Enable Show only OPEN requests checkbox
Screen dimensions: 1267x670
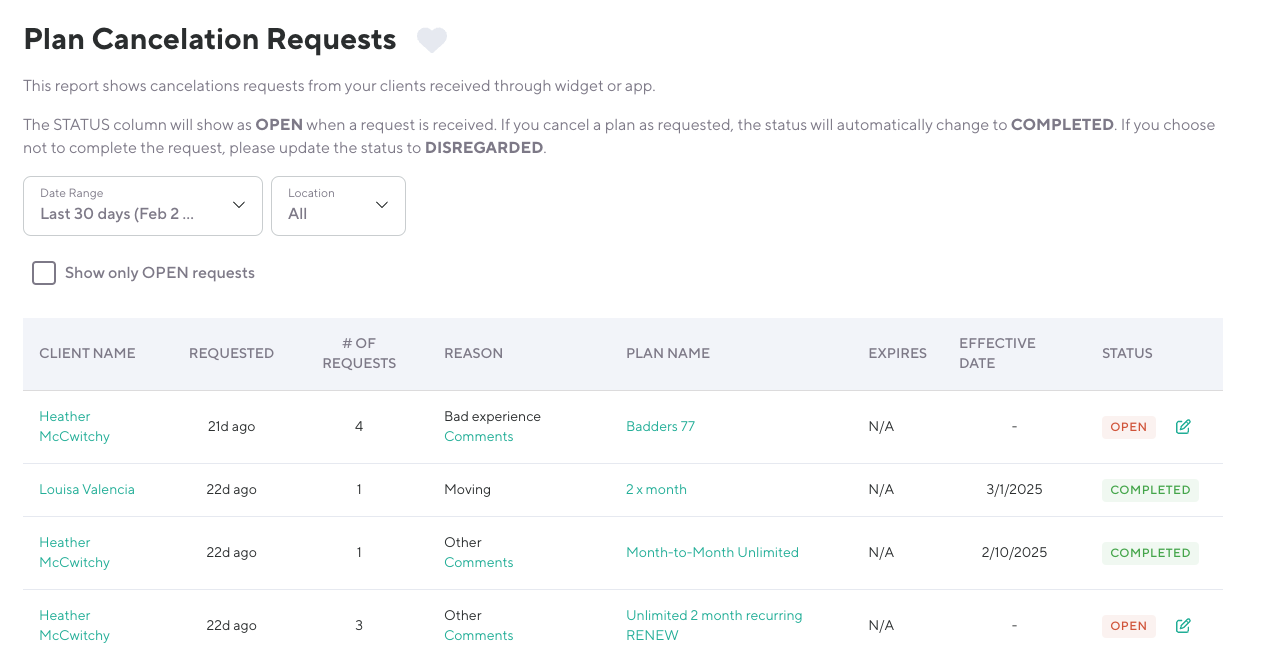[44, 273]
